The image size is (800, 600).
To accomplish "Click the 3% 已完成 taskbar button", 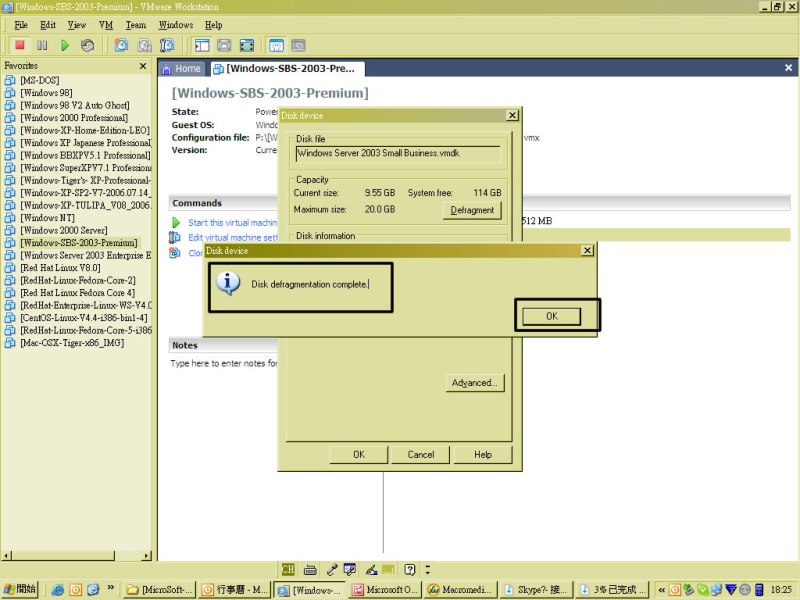I will point(611,590).
